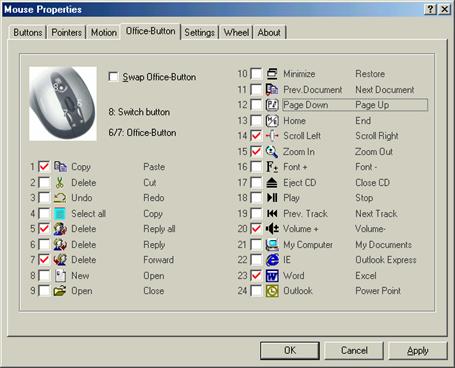Viewport: 455px width, 368px height.
Task: Click the Scroll Left icon in row 14
Action: pos(272,136)
